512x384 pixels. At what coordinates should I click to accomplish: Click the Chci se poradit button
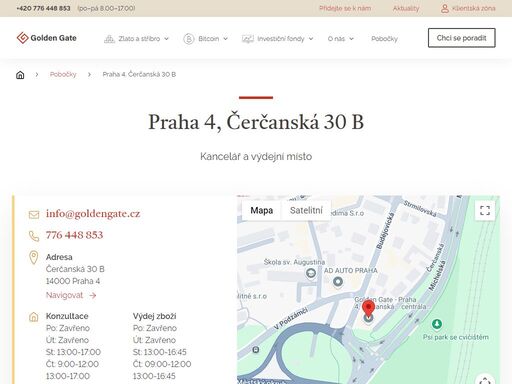(x=462, y=38)
